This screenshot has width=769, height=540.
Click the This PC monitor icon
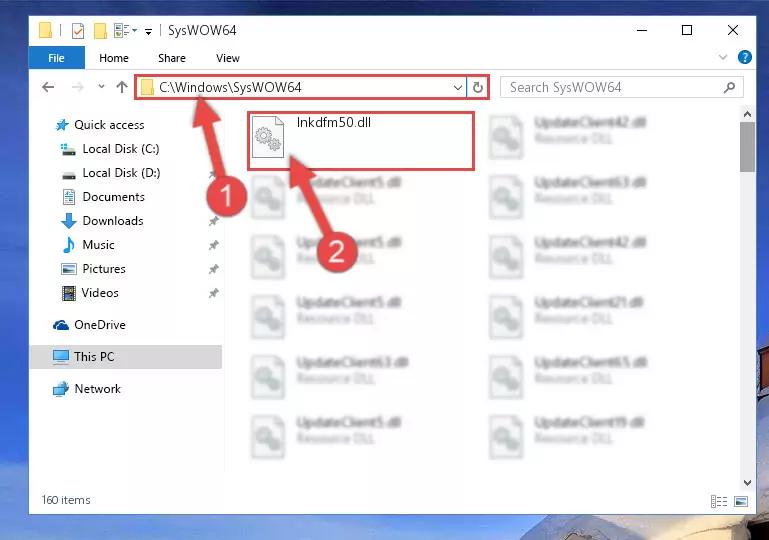click(x=61, y=357)
